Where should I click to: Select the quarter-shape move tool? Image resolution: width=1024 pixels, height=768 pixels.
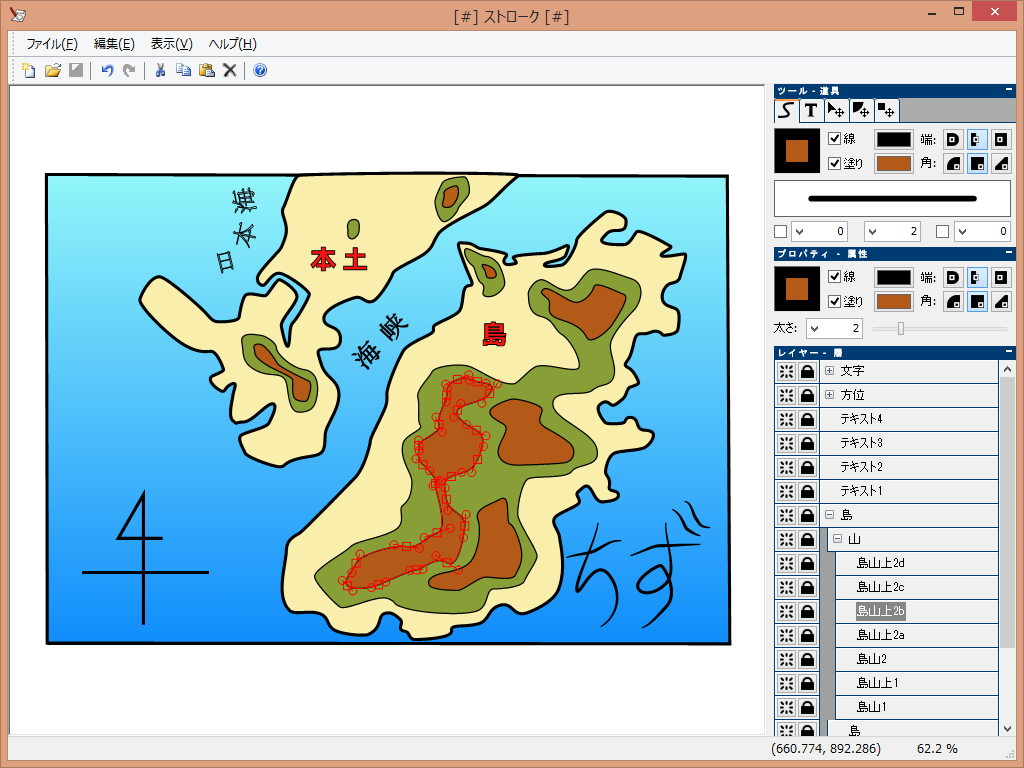coord(861,110)
